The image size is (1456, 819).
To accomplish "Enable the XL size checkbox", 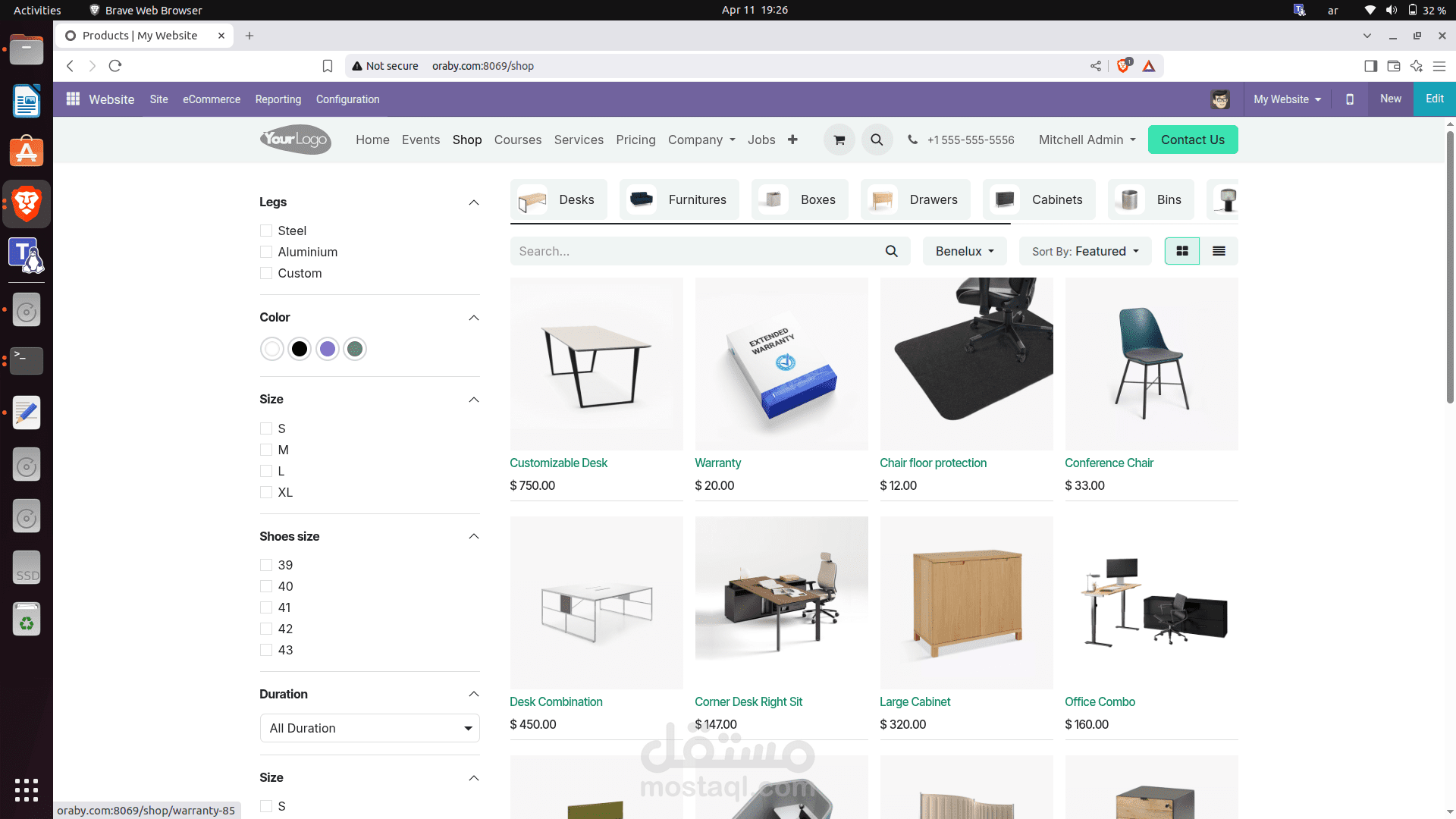I will coord(266,492).
